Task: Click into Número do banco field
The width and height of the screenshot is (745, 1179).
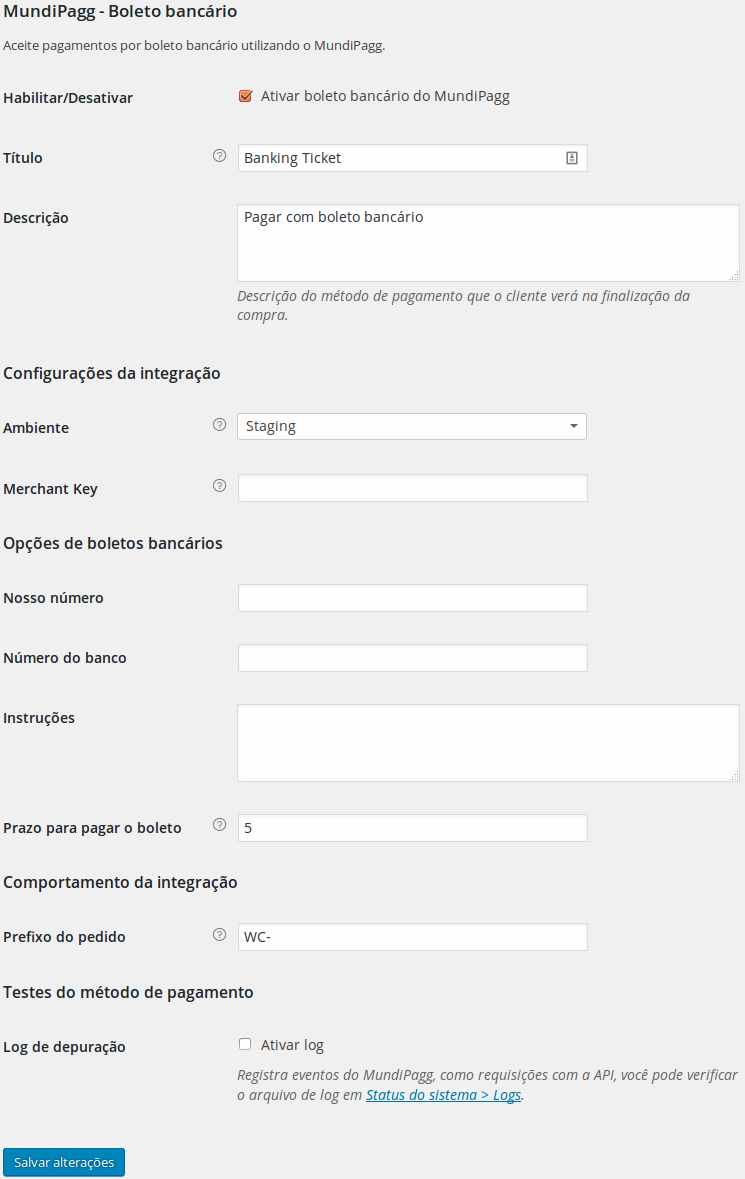Action: [x=412, y=658]
